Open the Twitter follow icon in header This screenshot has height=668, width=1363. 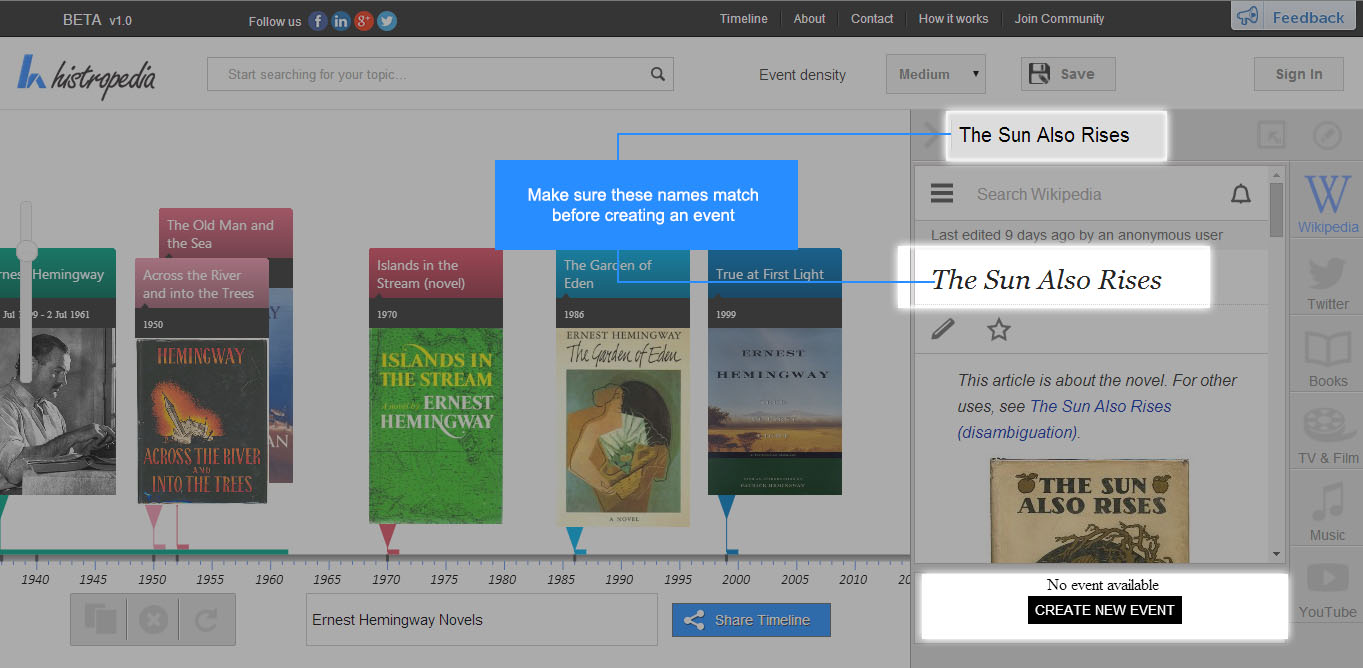(386, 21)
